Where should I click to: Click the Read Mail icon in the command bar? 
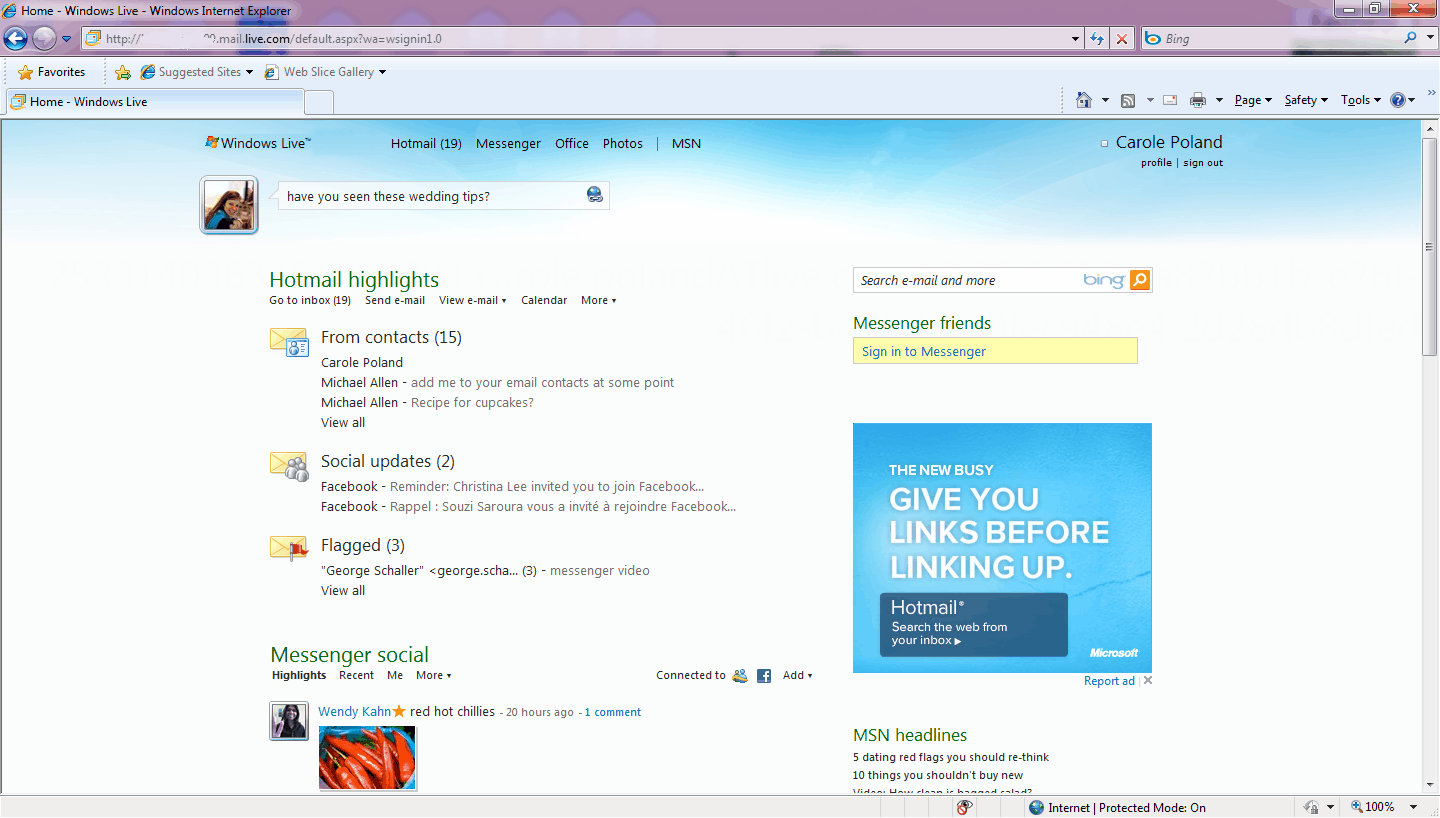tap(1170, 100)
